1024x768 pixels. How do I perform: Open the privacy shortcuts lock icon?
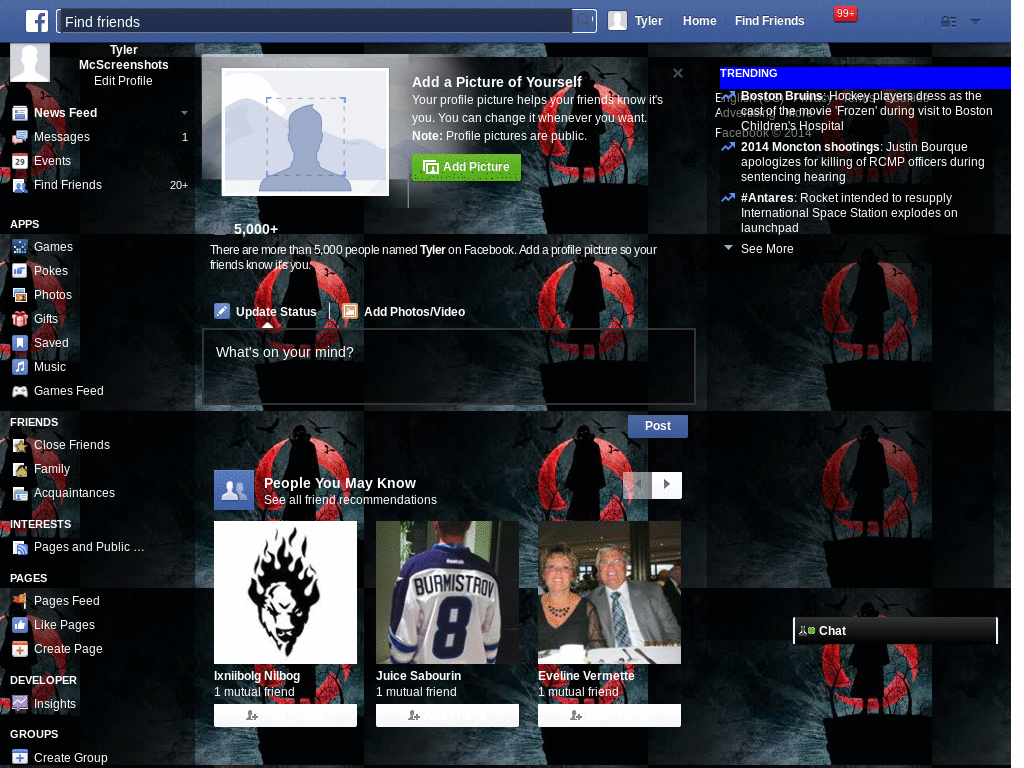pyautogui.click(x=948, y=22)
